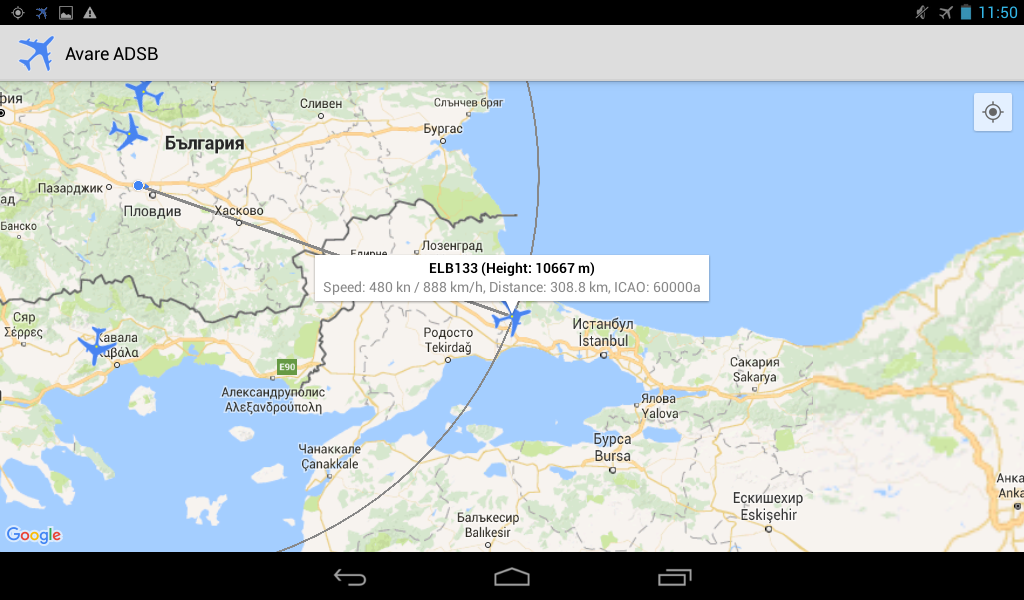The height and width of the screenshot is (600, 1024).
Task: Click the Чанаккале Çanakkale label
Action: pyautogui.click(x=330, y=456)
